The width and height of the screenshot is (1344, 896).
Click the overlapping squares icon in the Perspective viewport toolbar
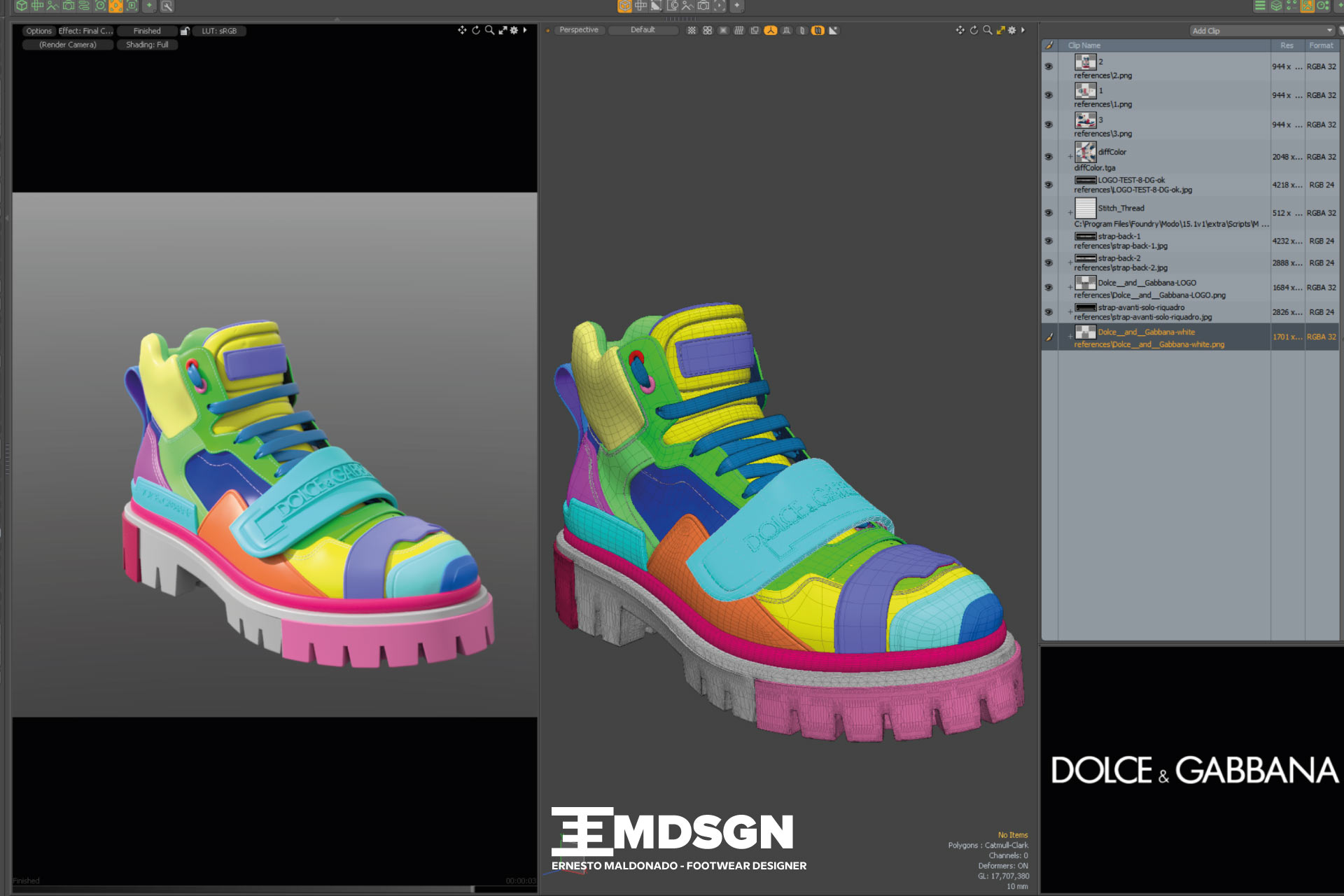tap(755, 30)
